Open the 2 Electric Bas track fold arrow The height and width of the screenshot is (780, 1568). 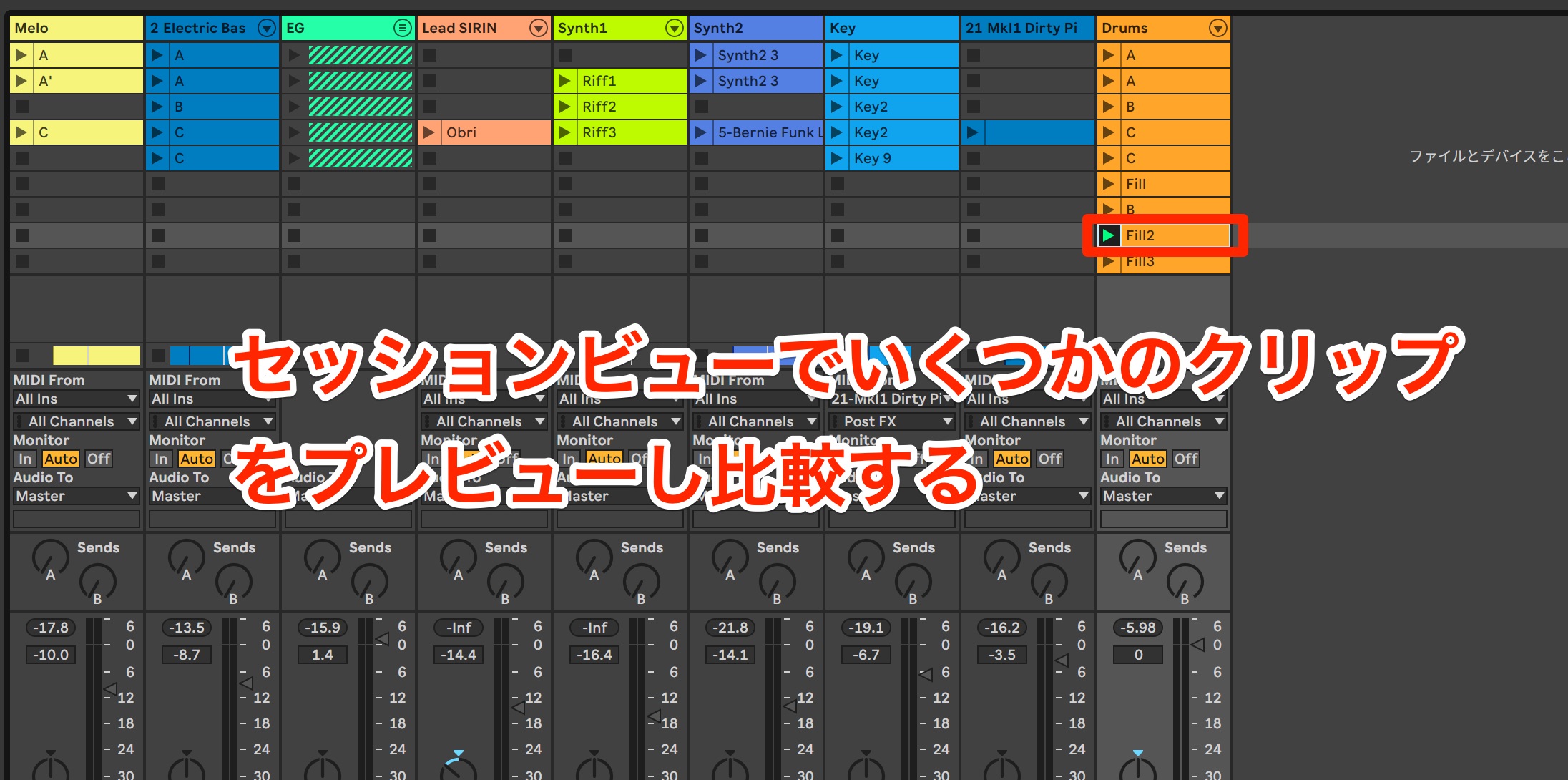[x=267, y=28]
